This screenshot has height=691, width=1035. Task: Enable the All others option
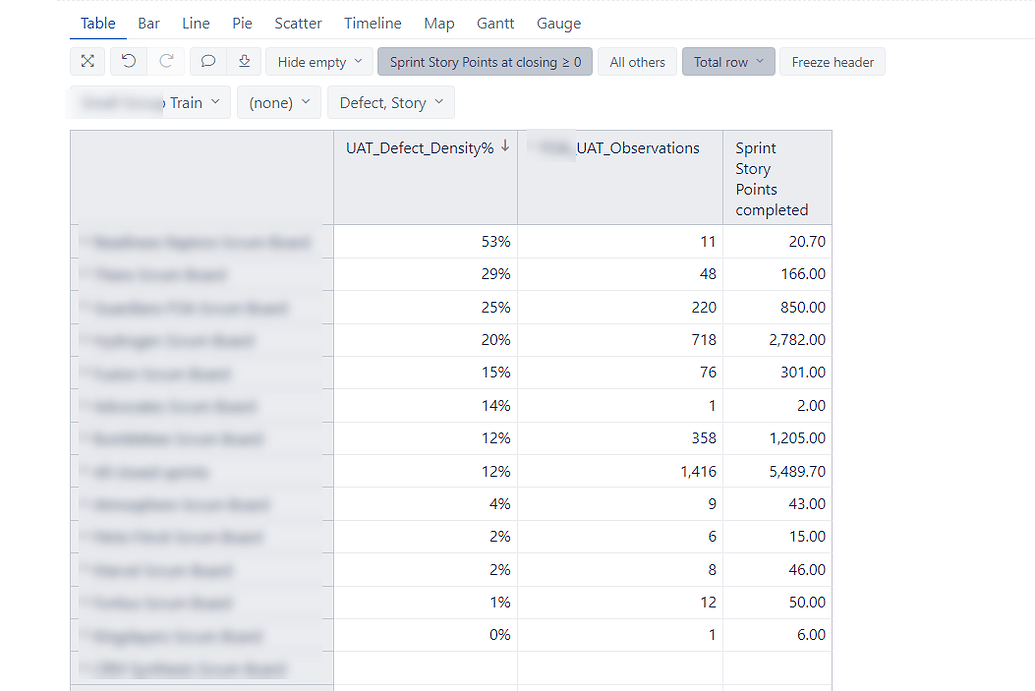637,61
